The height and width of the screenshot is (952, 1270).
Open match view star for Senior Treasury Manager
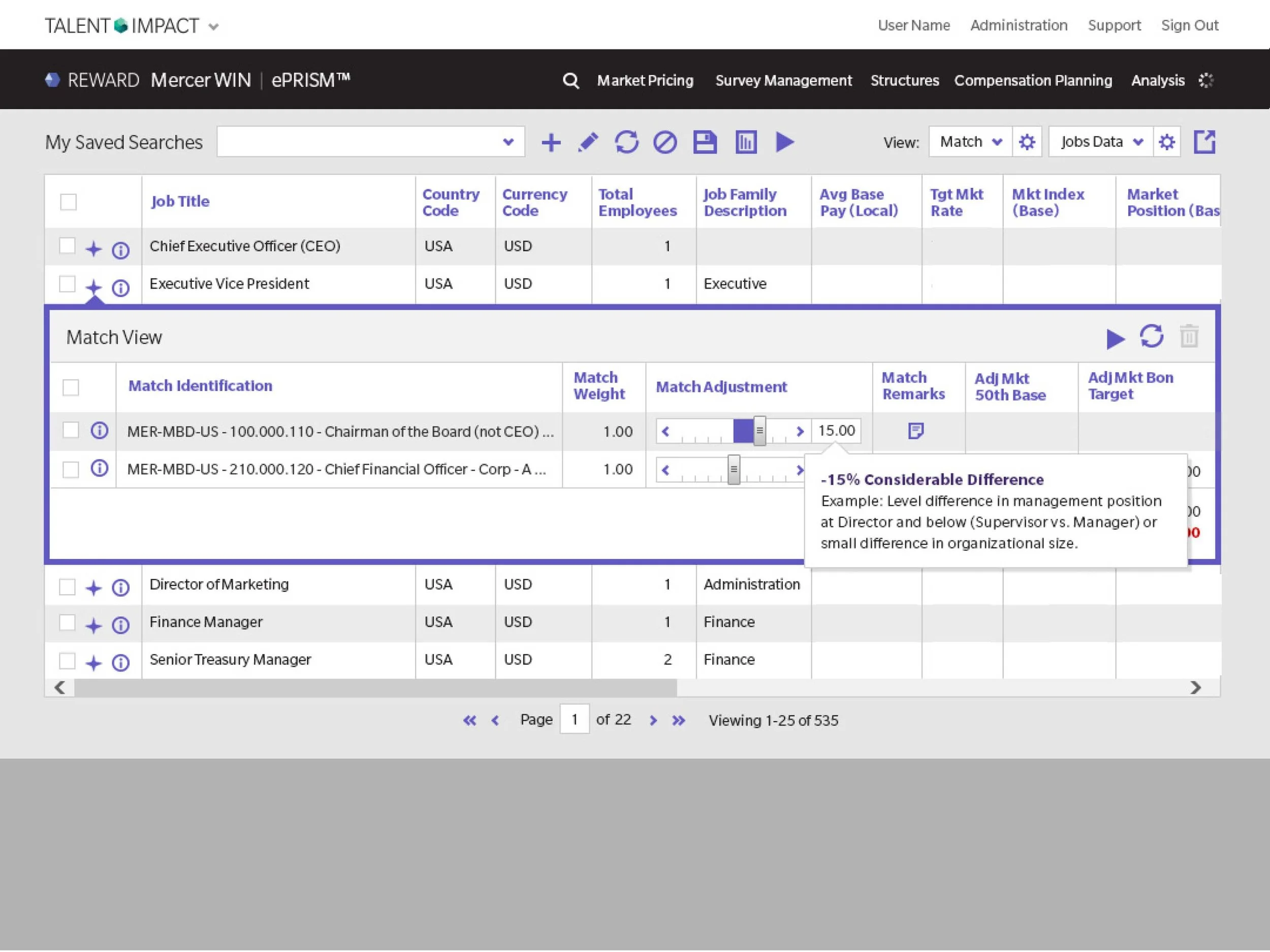[93, 664]
